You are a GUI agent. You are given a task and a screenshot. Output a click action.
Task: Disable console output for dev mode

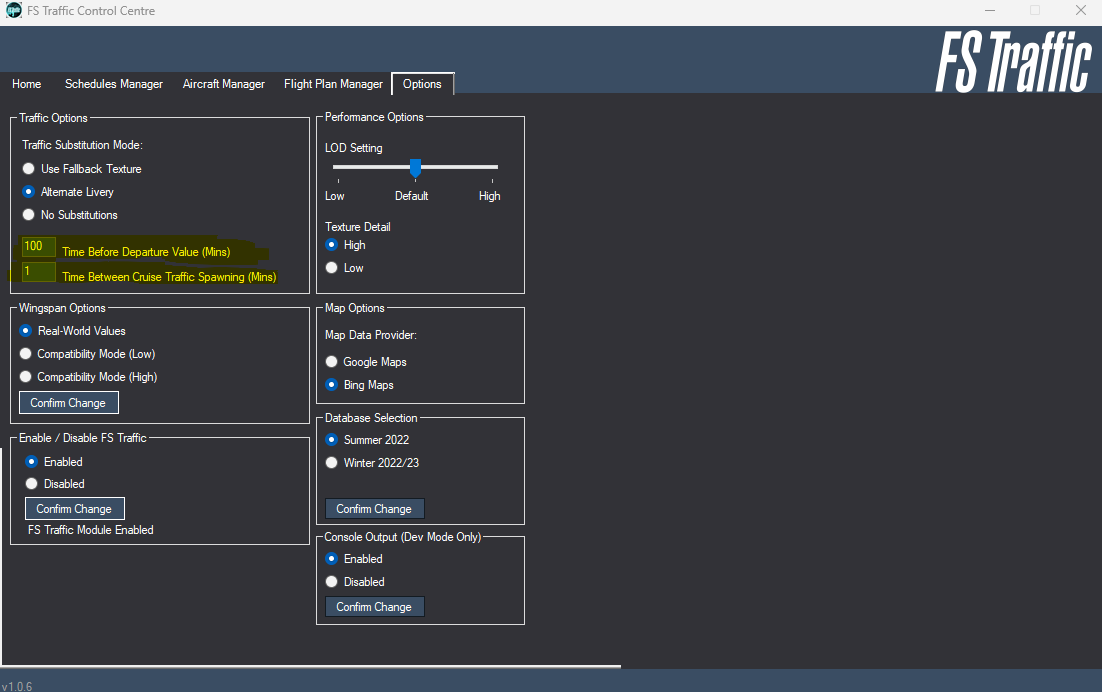331,581
